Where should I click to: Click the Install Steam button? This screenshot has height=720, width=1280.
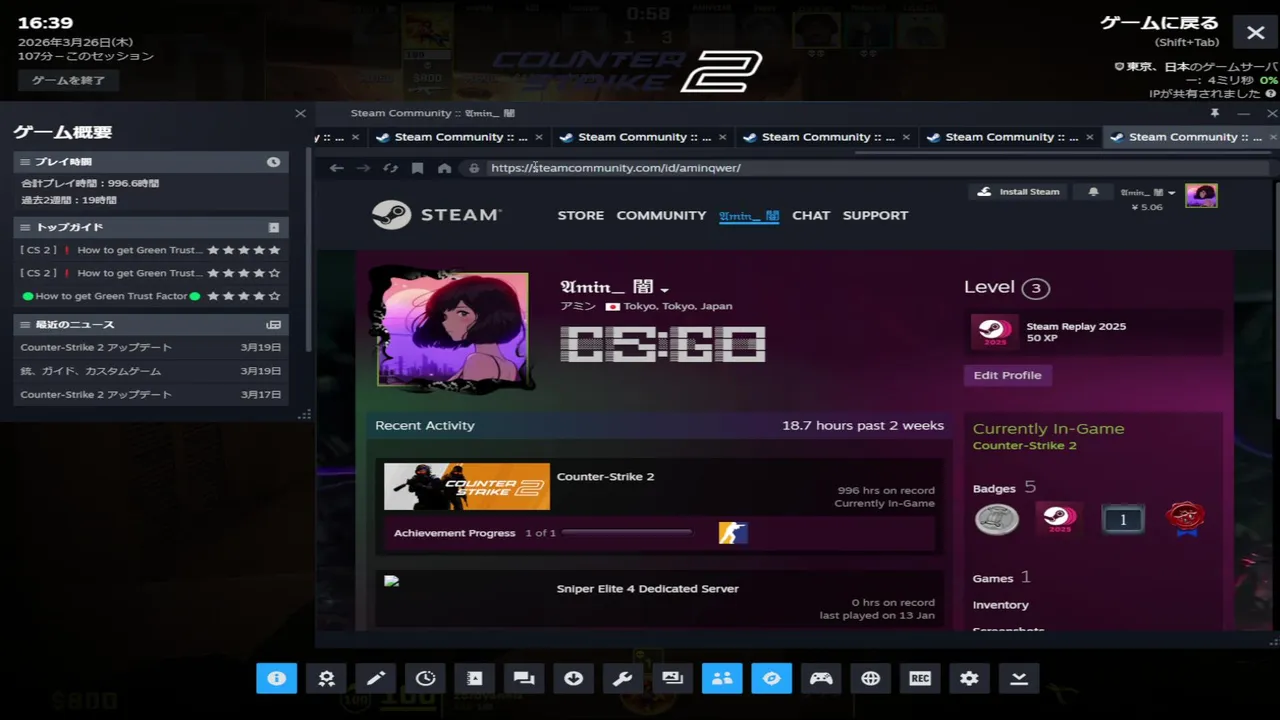(x=1019, y=192)
